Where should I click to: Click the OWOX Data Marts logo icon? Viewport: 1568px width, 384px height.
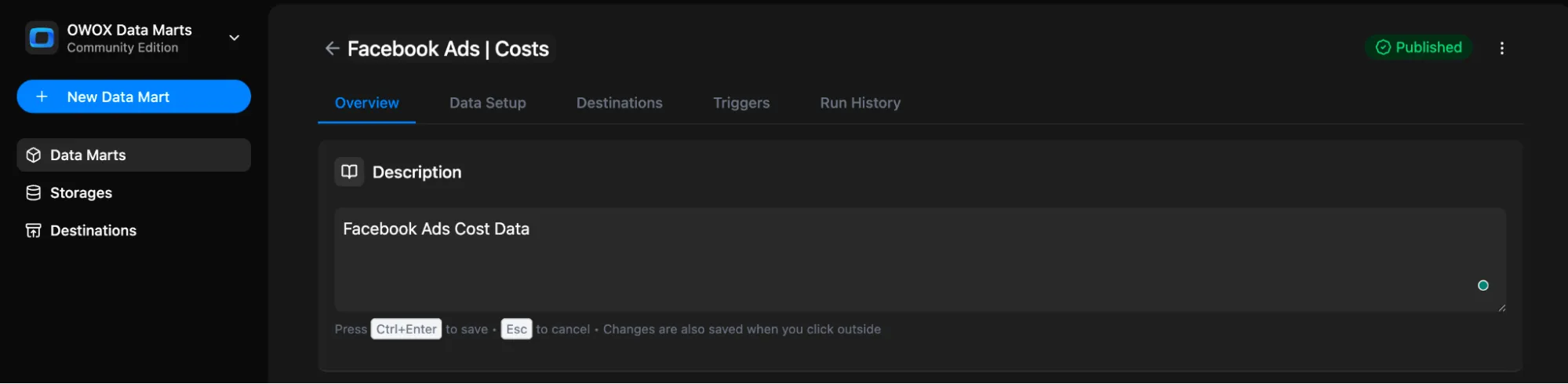tap(42, 38)
